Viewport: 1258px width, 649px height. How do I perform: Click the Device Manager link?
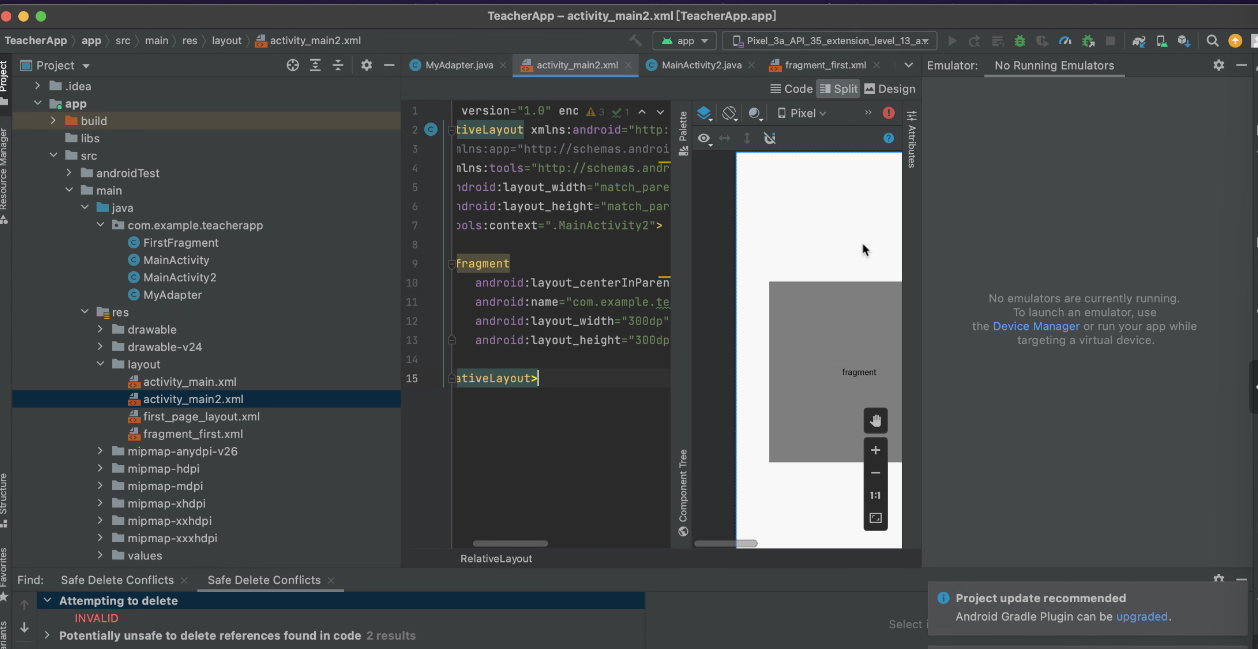1036,326
